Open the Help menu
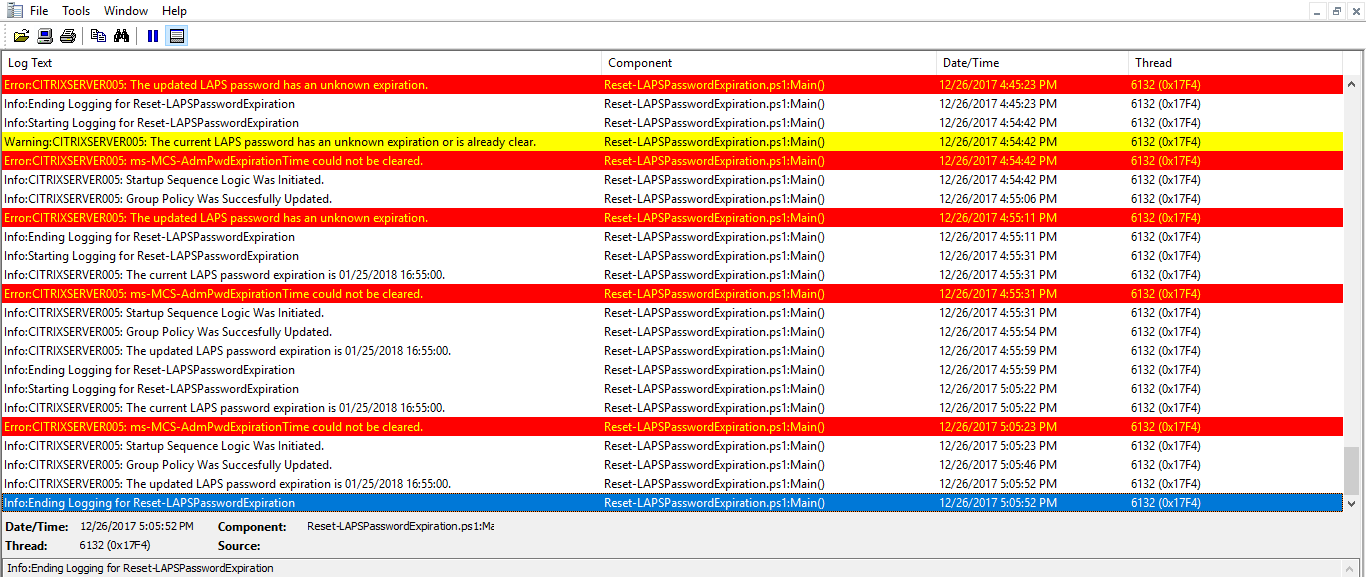This screenshot has height=577, width=1366. tap(174, 11)
